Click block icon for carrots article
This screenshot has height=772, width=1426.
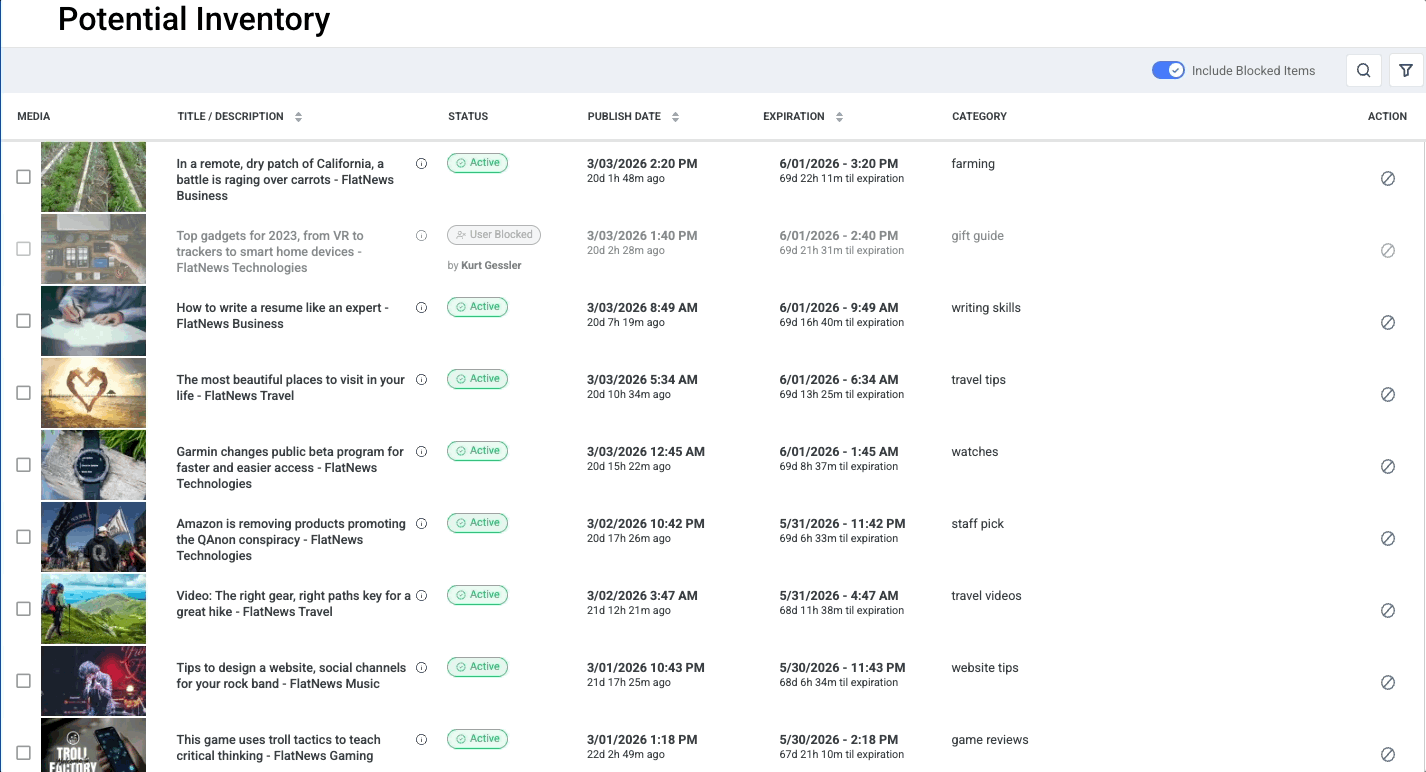tap(1387, 179)
